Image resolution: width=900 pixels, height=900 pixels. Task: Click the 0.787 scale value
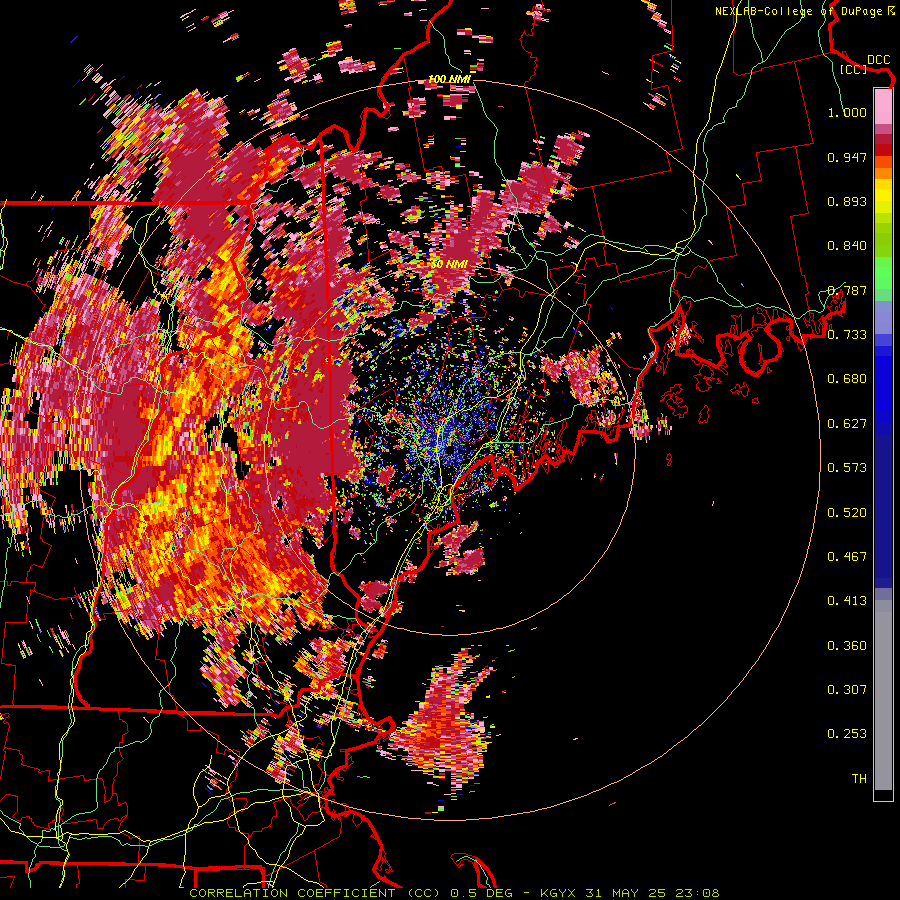[x=847, y=290]
